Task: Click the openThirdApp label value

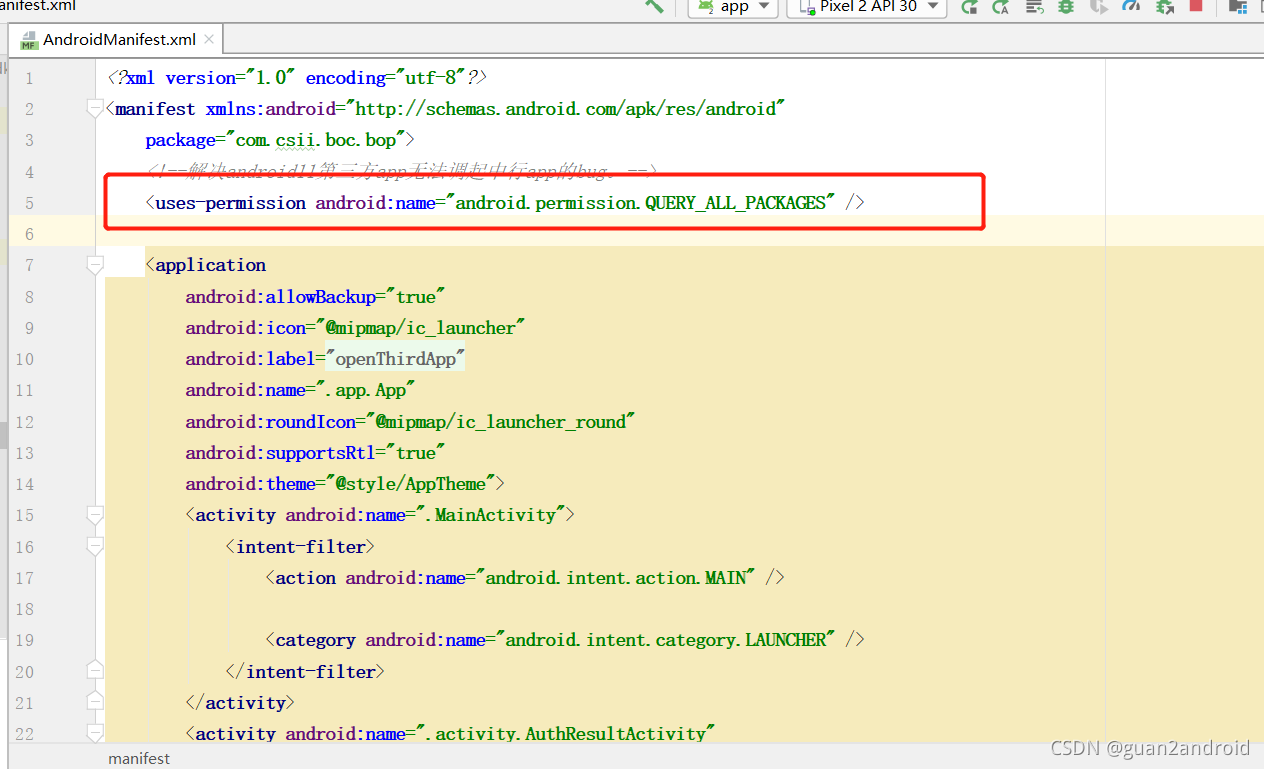Action: pos(395,359)
